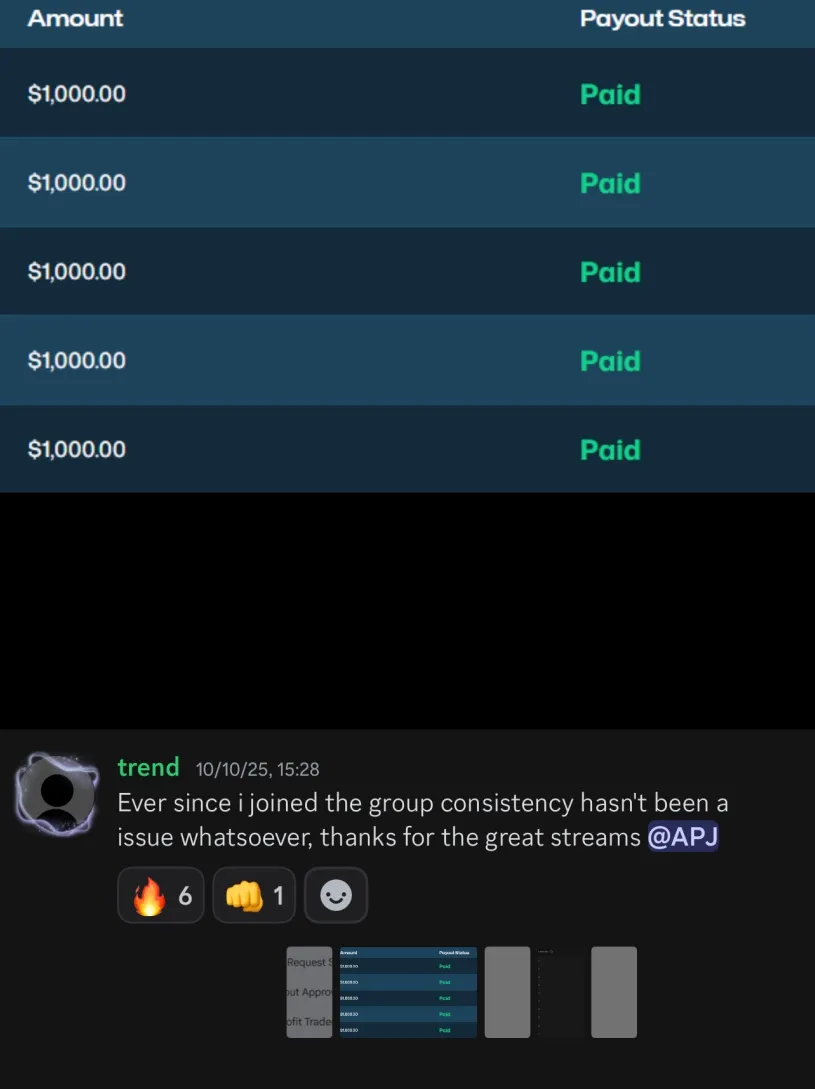Click the message text about consistency

[x=420, y=819]
